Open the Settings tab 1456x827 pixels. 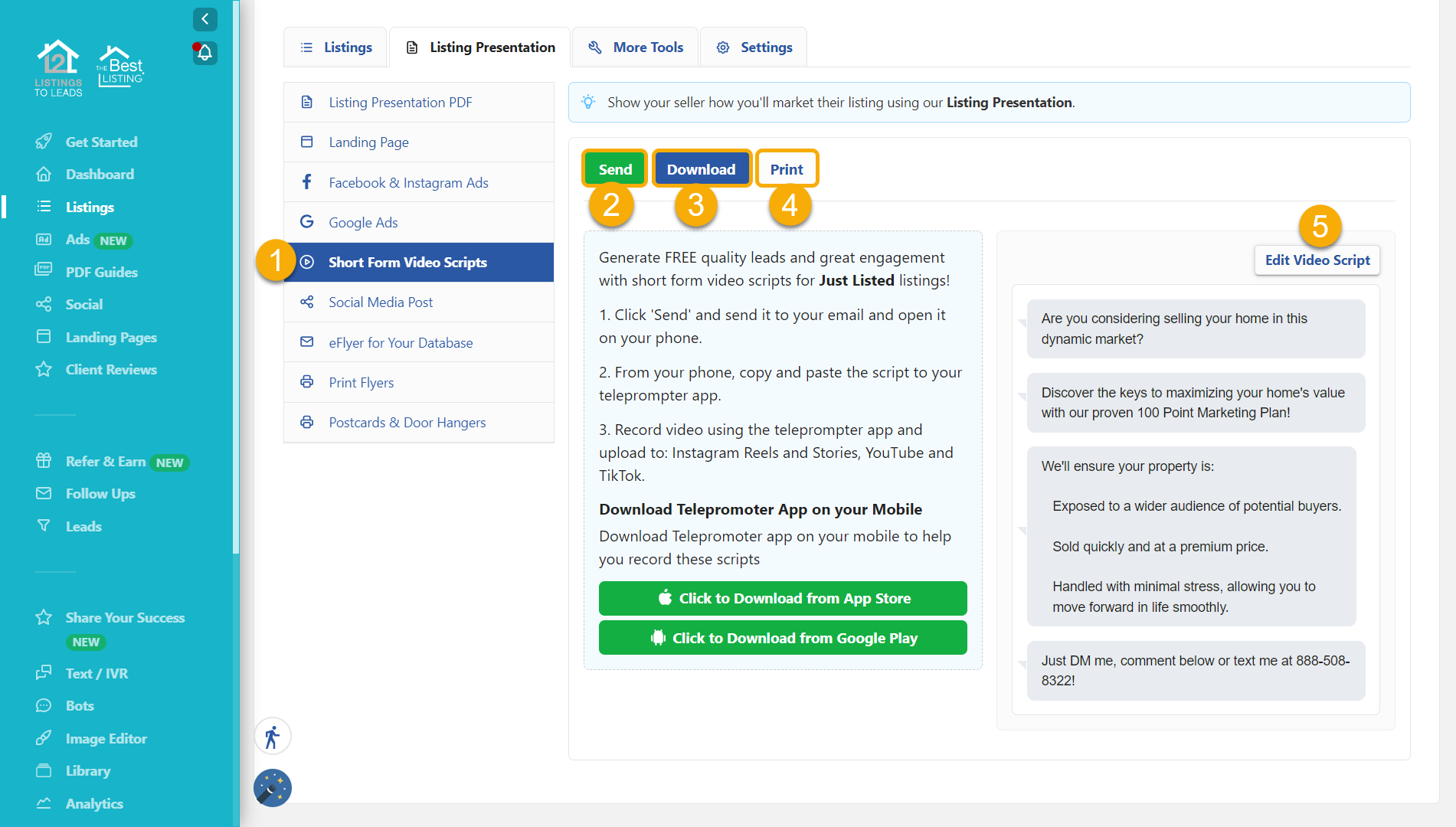[x=754, y=47]
